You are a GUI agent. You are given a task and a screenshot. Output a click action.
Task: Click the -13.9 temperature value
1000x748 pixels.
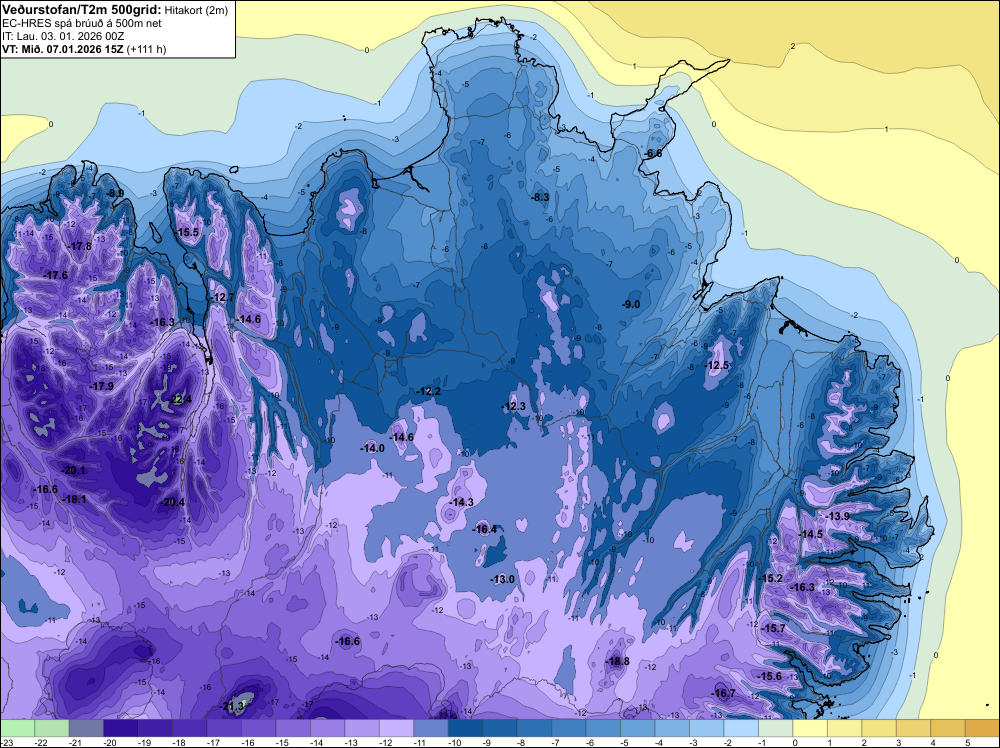tap(838, 516)
